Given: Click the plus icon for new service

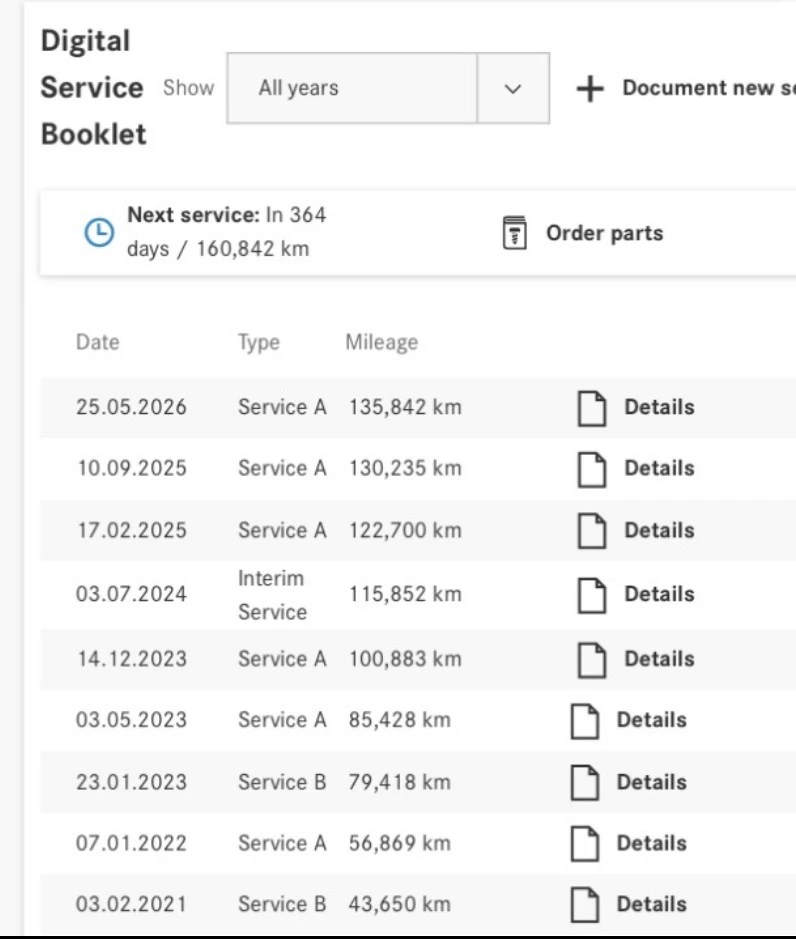Looking at the screenshot, I should tap(590, 89).
